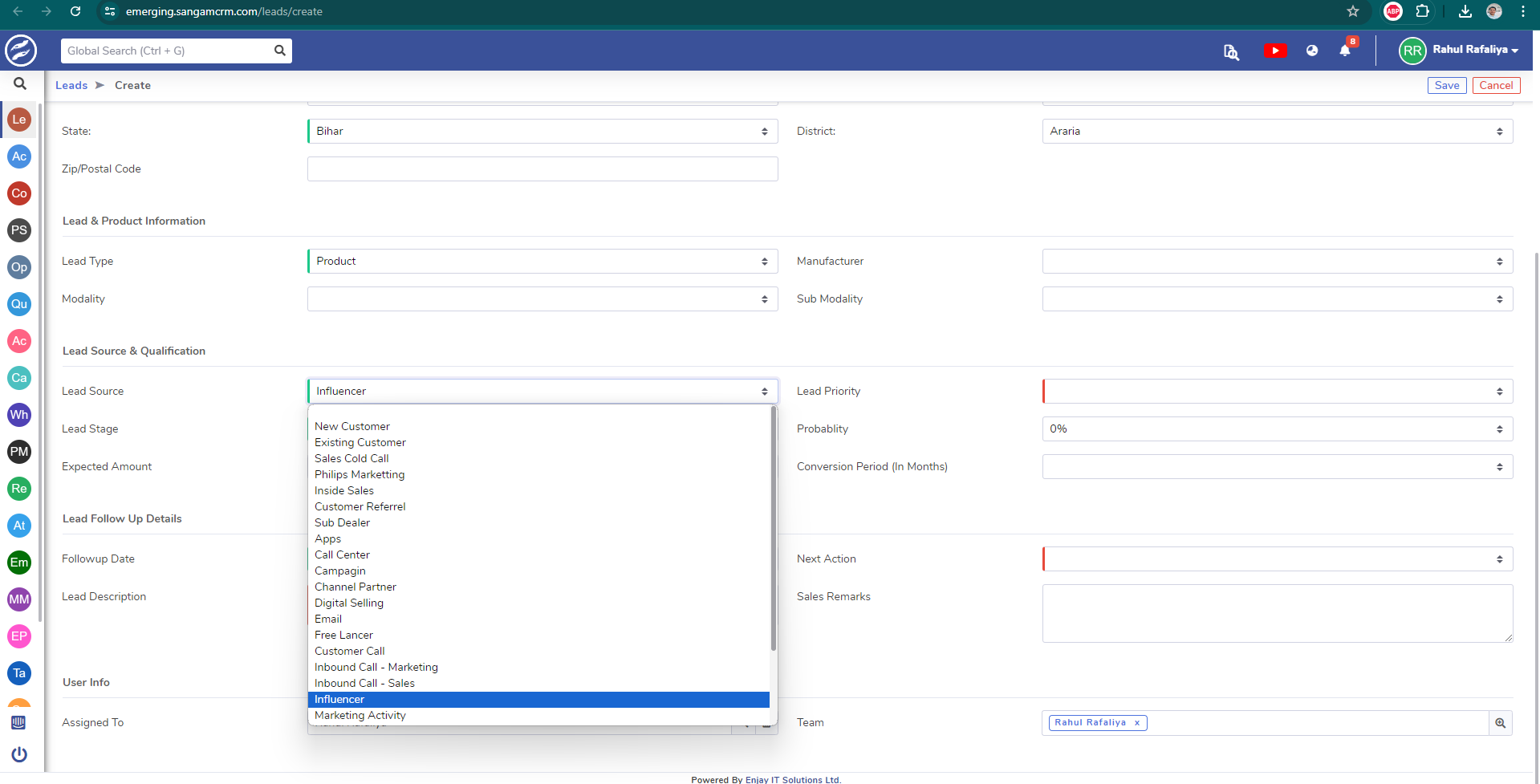Image resolution: width=1540 pixels, height=784 pixels.
Task: Open the District dropdown showing Araria
Action: [x=1278, y=132]
